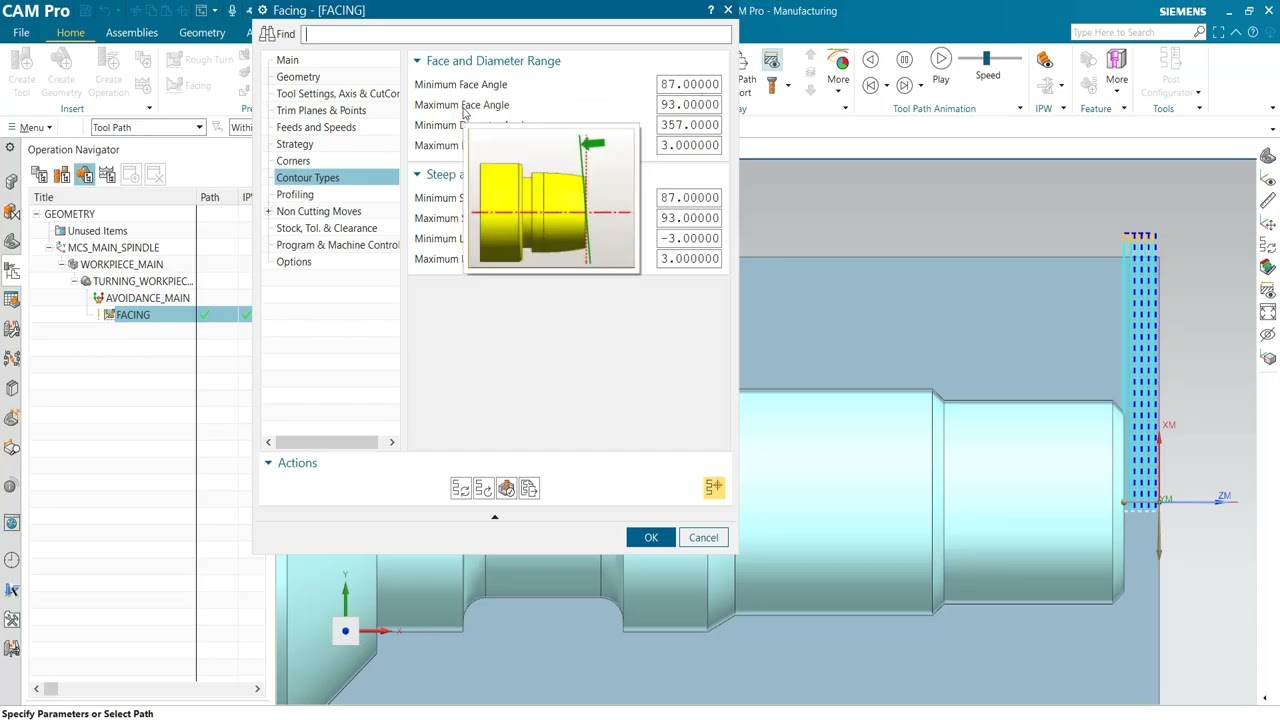
Task: Click the tool path display eye icon
Action: (771, 61)
